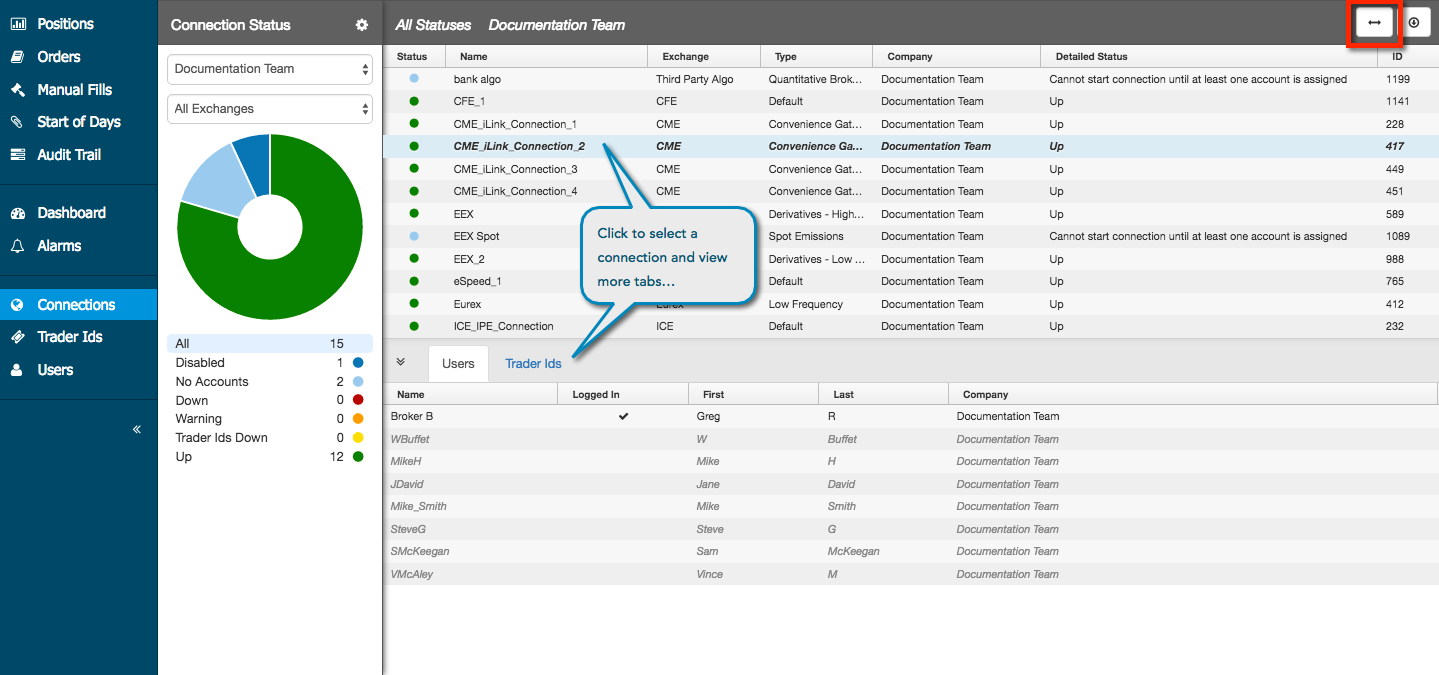Select user MikeH in users list
Image resolution: width=1439 pixels, height=675 pixels.
coord(911,461)
